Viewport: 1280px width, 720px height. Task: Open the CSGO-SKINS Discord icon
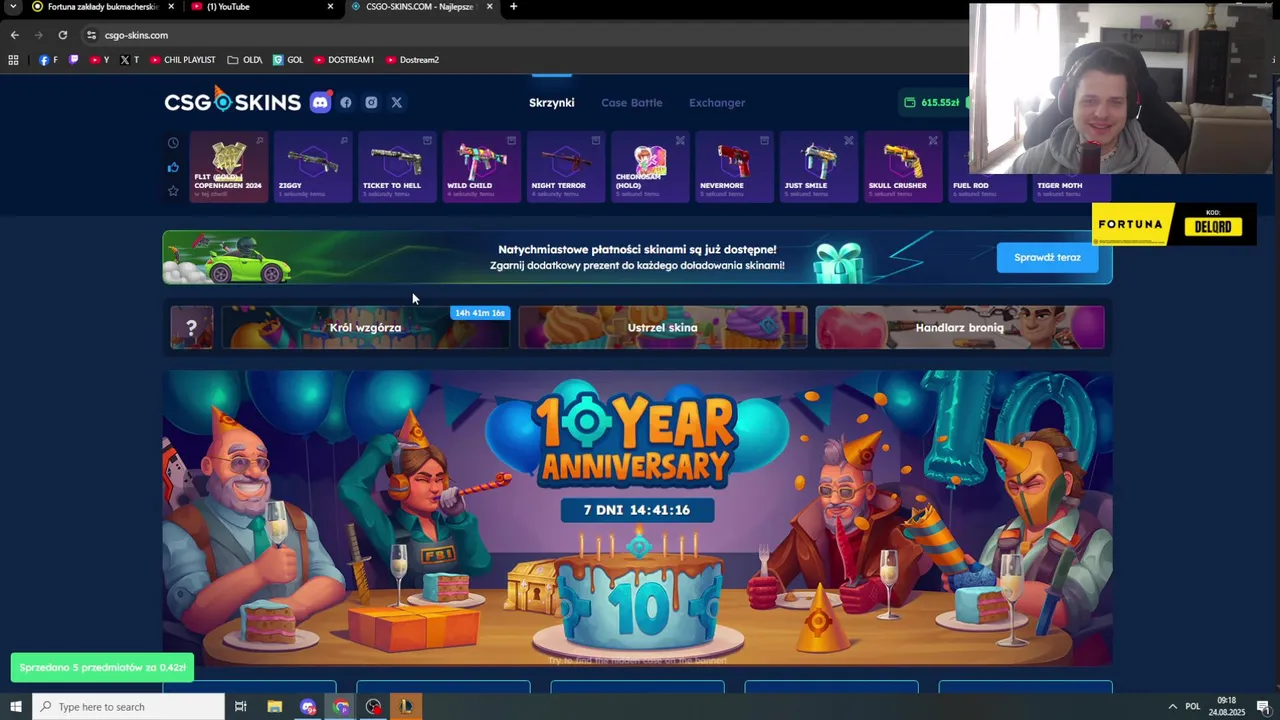320,102
